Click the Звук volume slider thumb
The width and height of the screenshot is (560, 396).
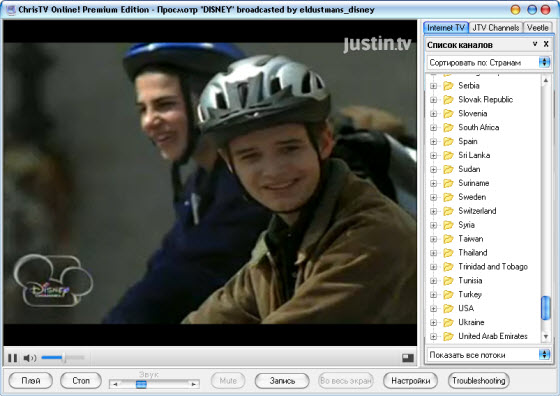[141, 384]
